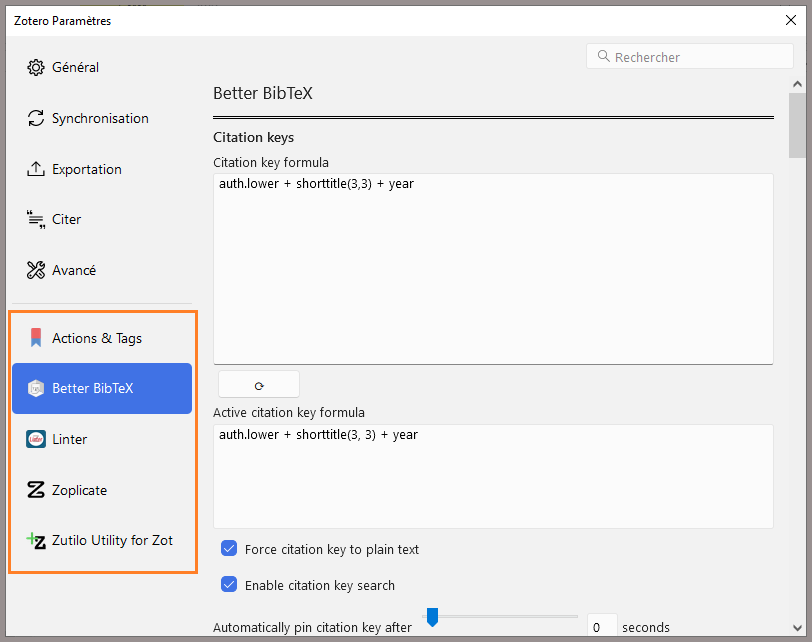
Task: Click the Citer quotation icon
Action: [36, 220]
